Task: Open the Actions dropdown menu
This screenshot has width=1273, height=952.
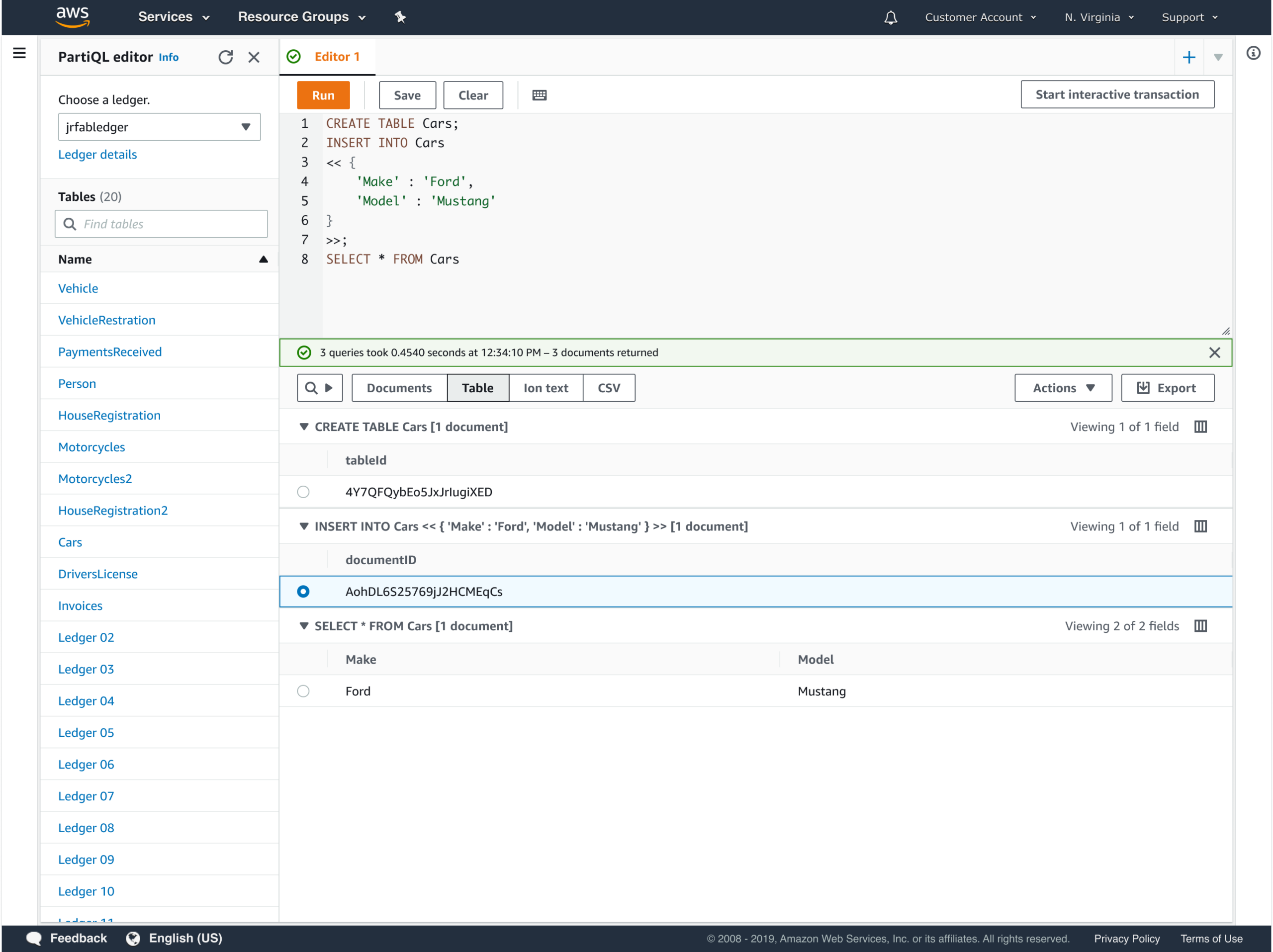Action: (x=1063, y=388)
